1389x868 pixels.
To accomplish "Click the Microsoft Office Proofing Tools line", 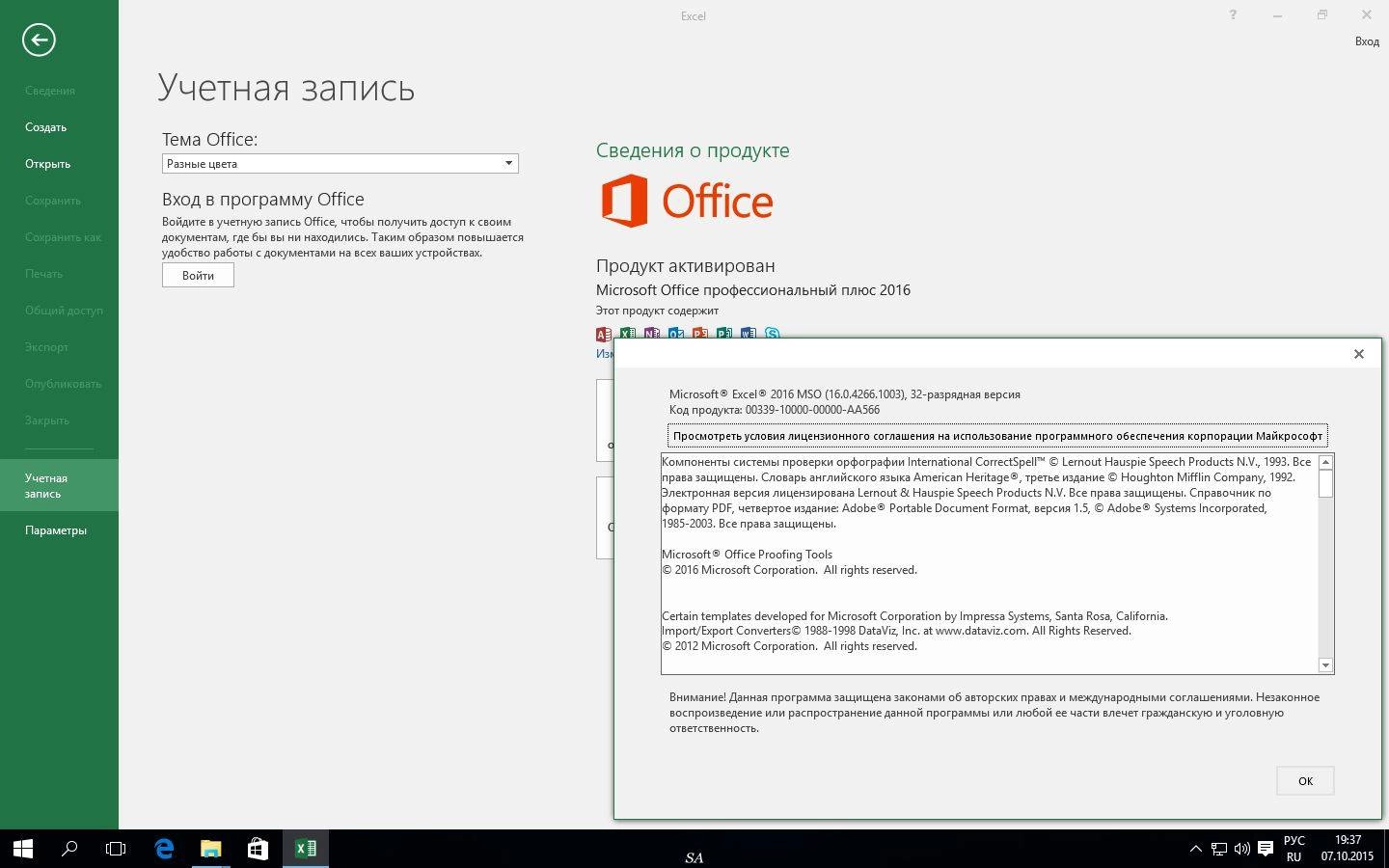I will [747, 555].
